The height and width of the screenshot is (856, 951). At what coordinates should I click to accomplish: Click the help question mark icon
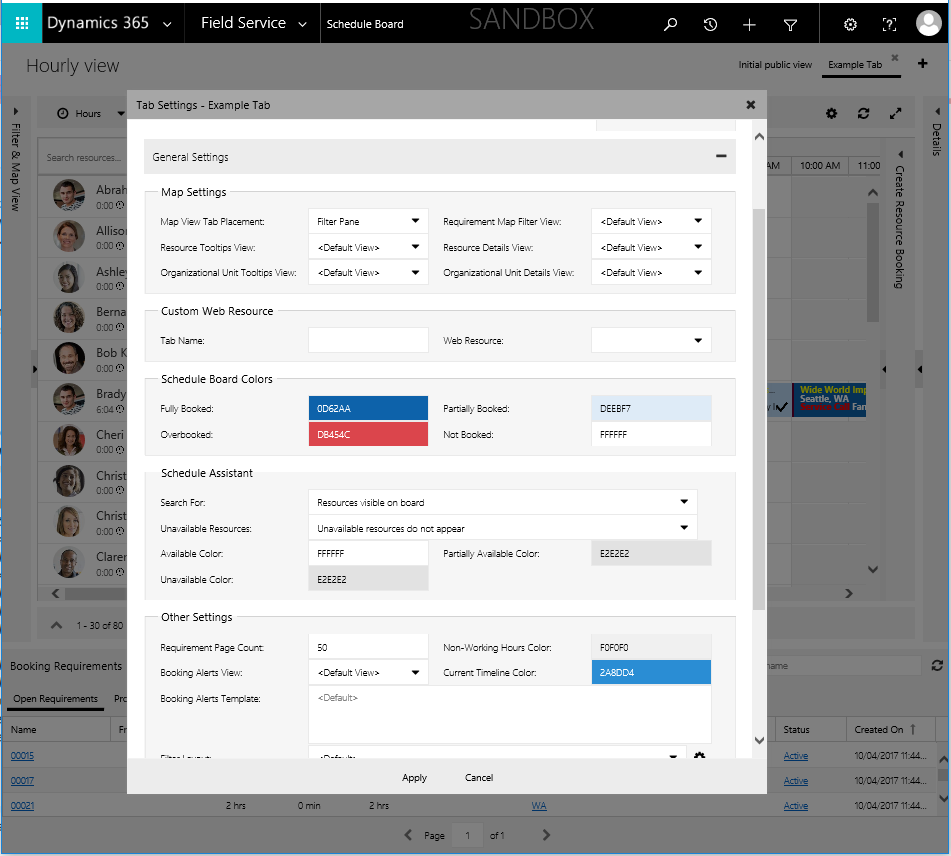(889, 24)
